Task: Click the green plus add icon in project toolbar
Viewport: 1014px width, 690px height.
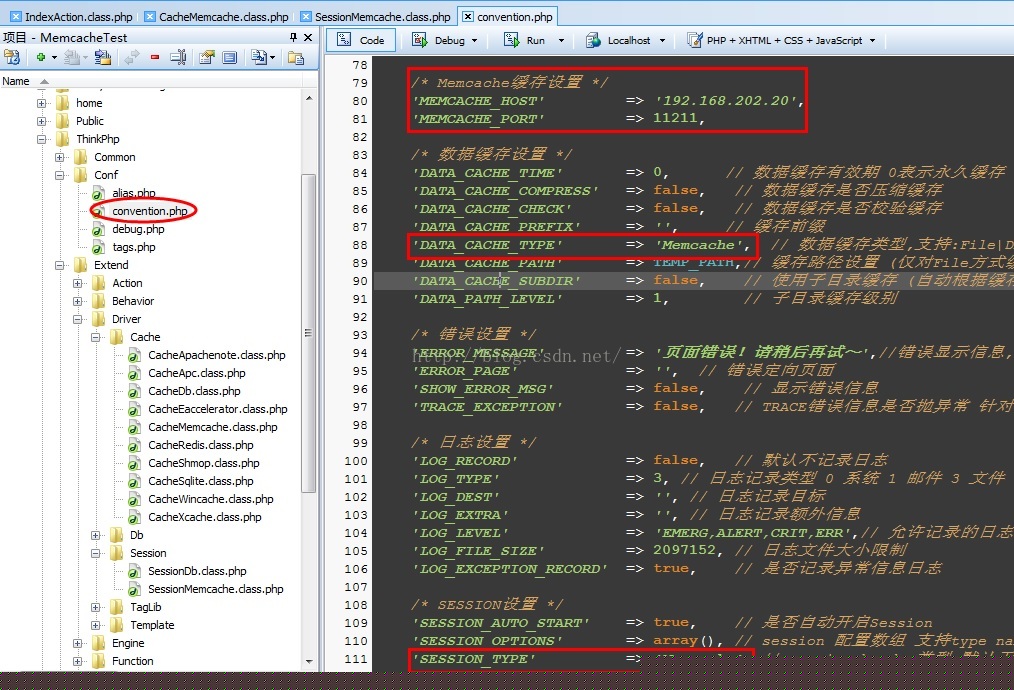Action: click(x=41, y=58)
